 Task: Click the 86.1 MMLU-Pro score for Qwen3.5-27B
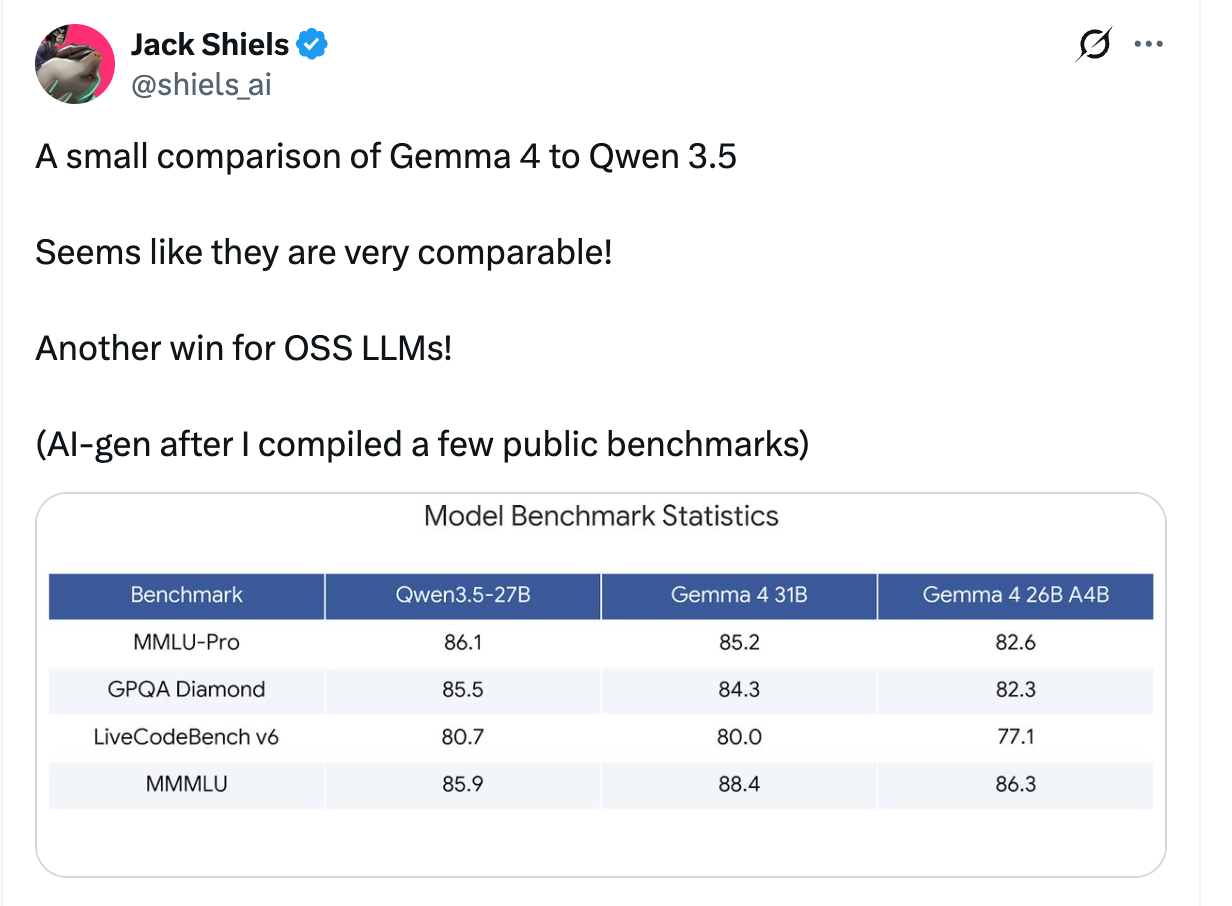[x=462, y=643]
